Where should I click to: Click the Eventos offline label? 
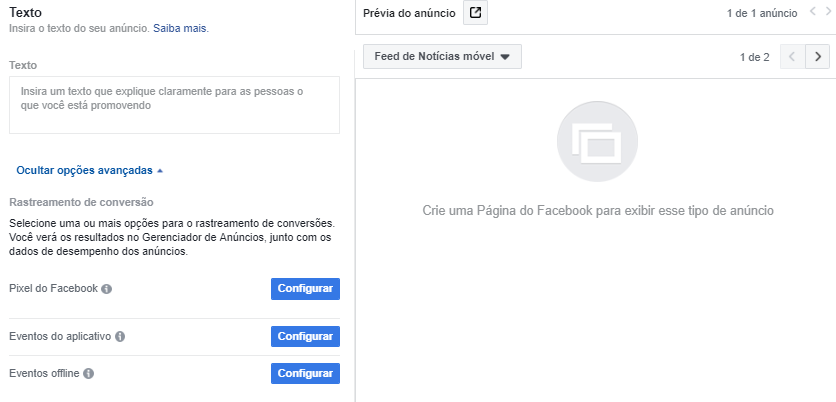tap(44, 374)
